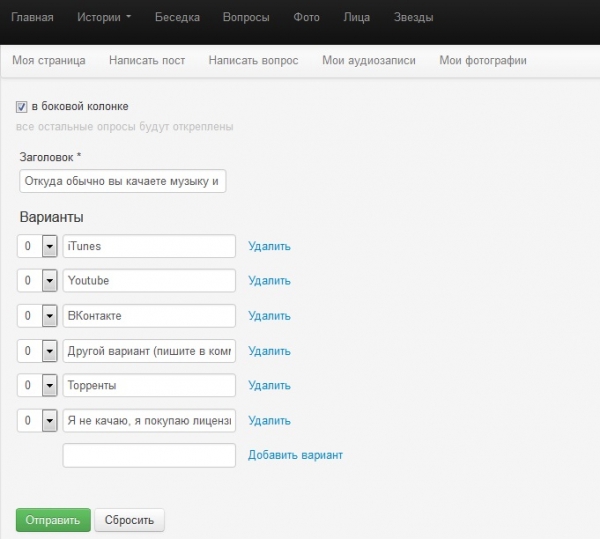Open Мои аудиозаписи tab
Screen dimensions: 600x539
point(368,60)
